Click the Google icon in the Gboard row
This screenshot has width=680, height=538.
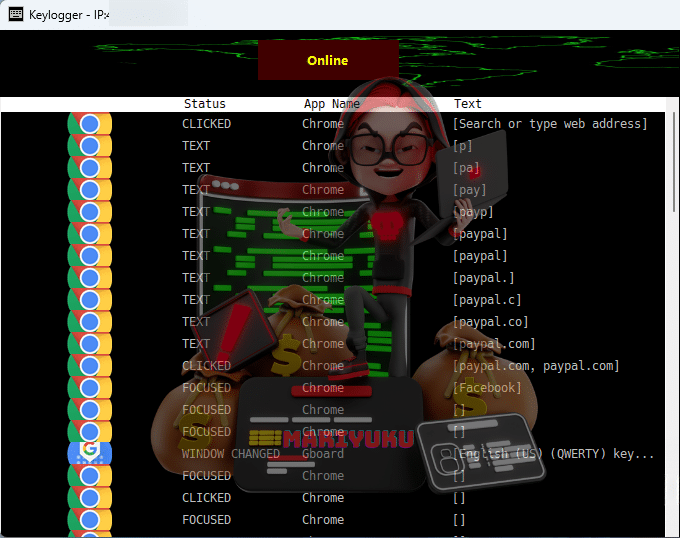point(89,453)
